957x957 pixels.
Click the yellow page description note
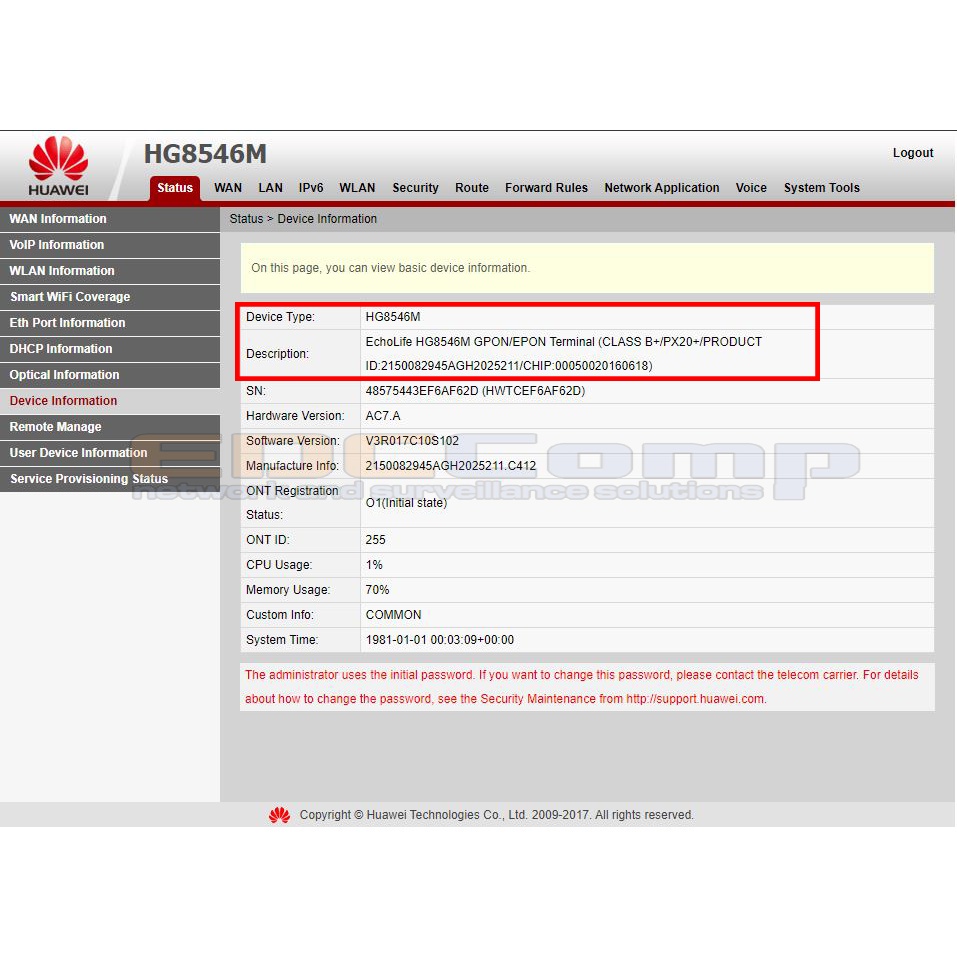tap(587, 268)
